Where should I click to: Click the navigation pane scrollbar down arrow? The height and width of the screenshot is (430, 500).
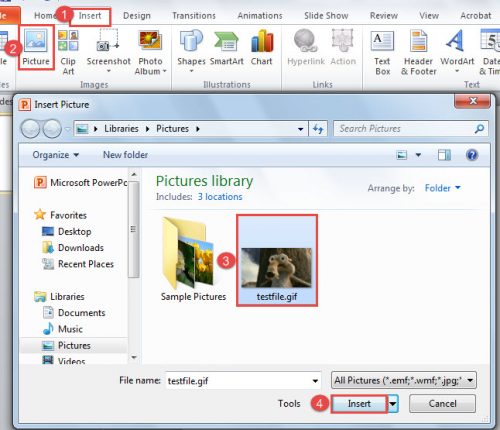tap(134, 357)
